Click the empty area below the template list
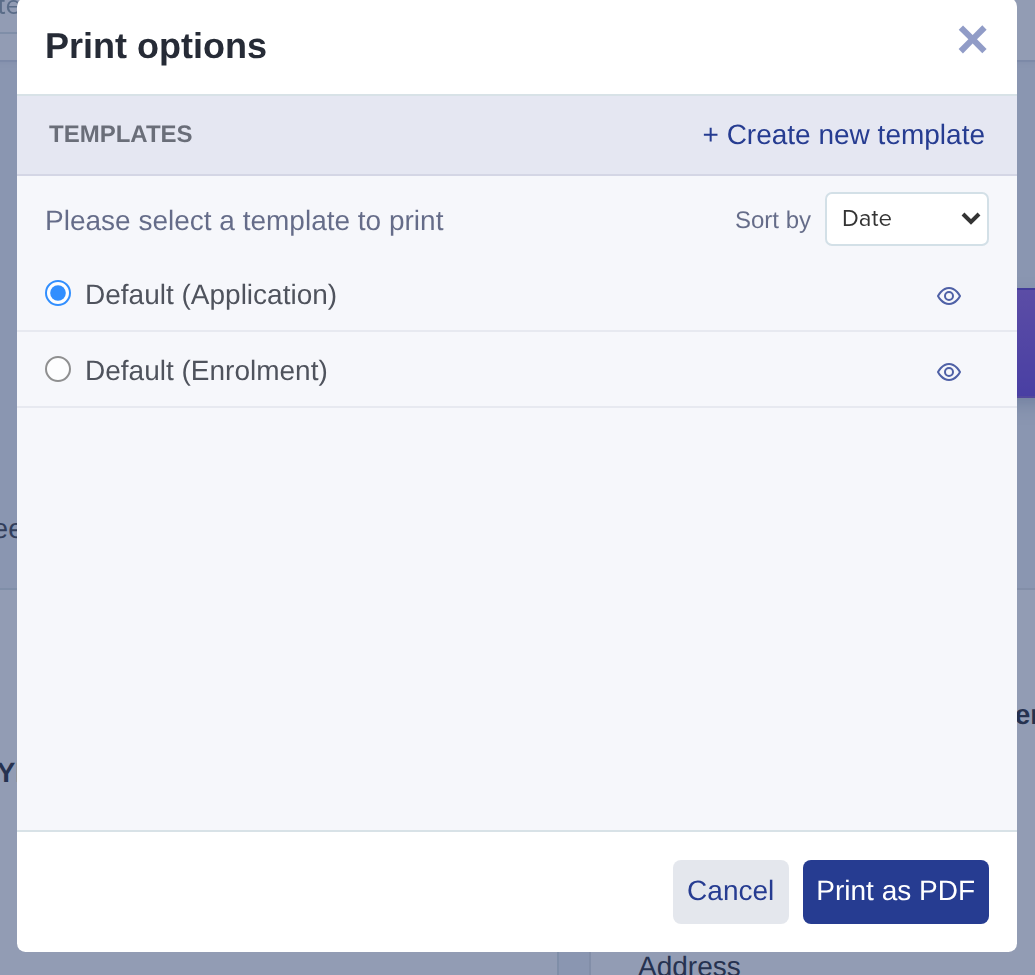 pos(517,619)
